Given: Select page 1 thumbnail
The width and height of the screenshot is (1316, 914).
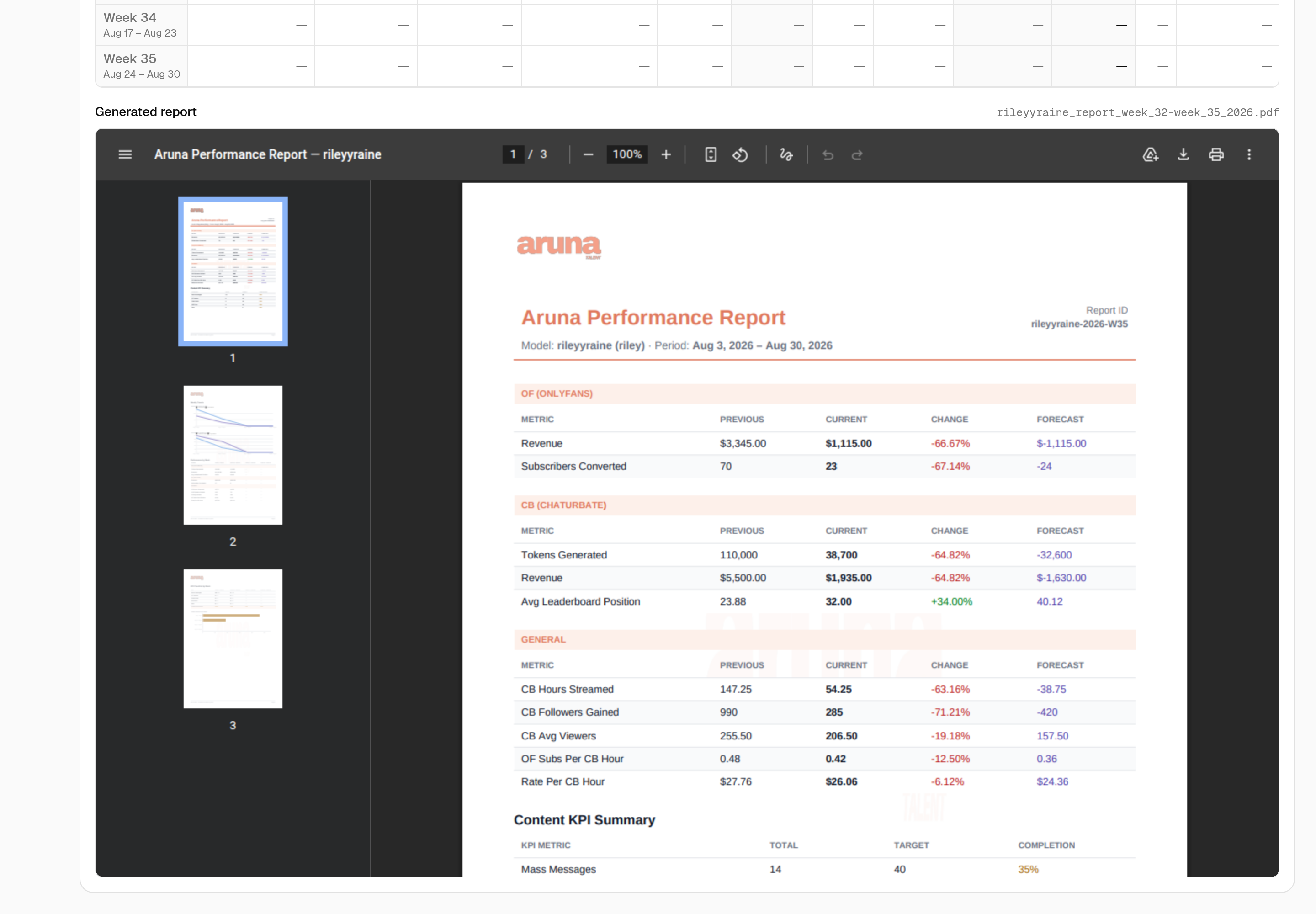Looking at the screenshot, I should 233,271.
